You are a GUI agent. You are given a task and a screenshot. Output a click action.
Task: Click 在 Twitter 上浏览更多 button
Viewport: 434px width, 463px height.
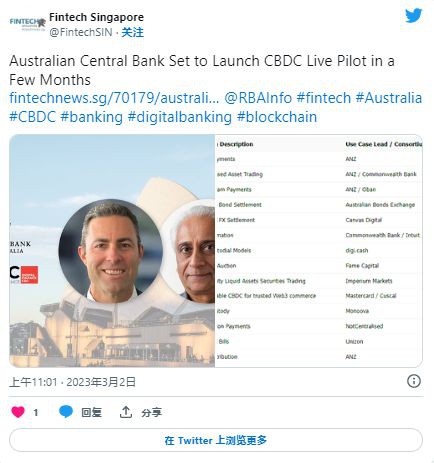click(x=216, y=440)
